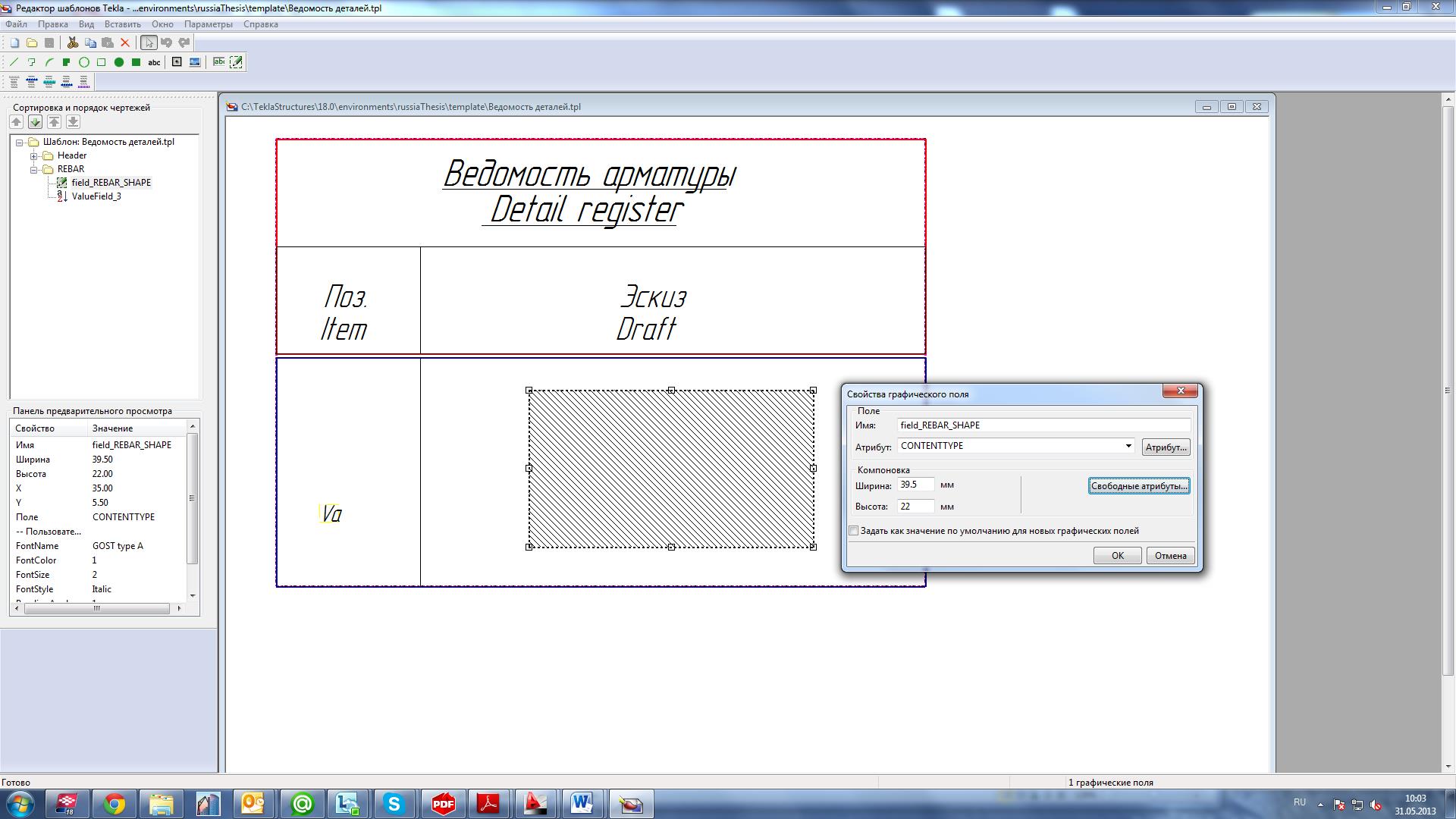Open the Параметры menu
The width and height of the screenshot is (1456, 819).
[x=208, y=24]
